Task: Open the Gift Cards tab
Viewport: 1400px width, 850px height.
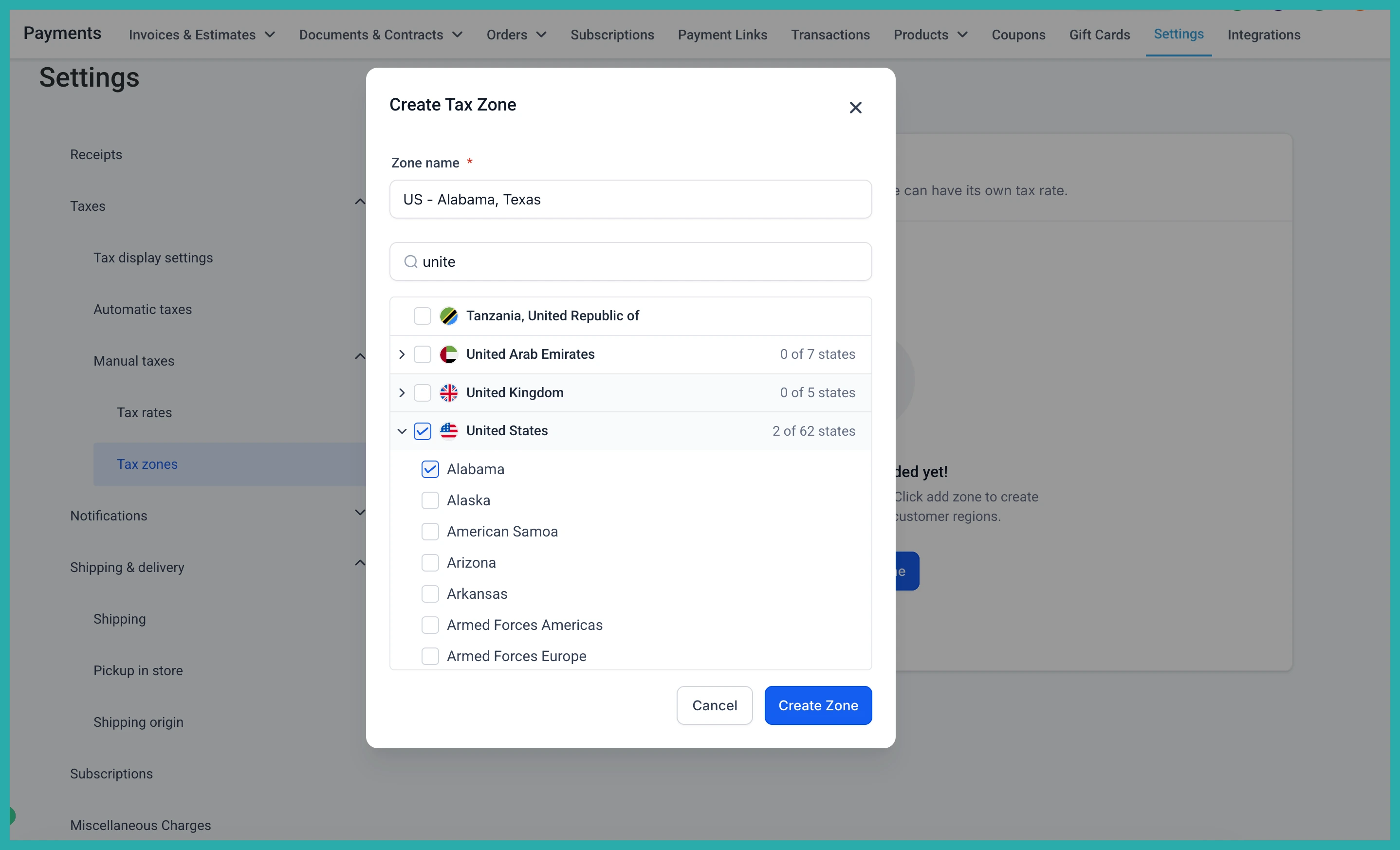Action: pyautogui.click(x=1100, y=35)
